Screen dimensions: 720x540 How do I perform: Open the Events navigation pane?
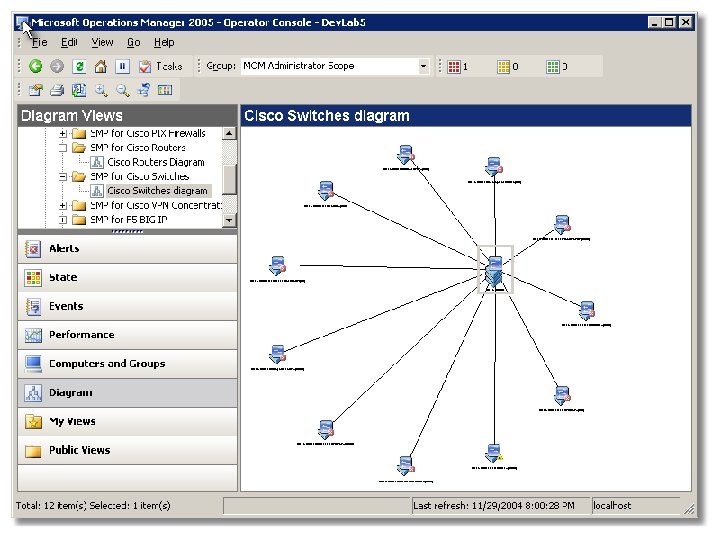(127, 307)
